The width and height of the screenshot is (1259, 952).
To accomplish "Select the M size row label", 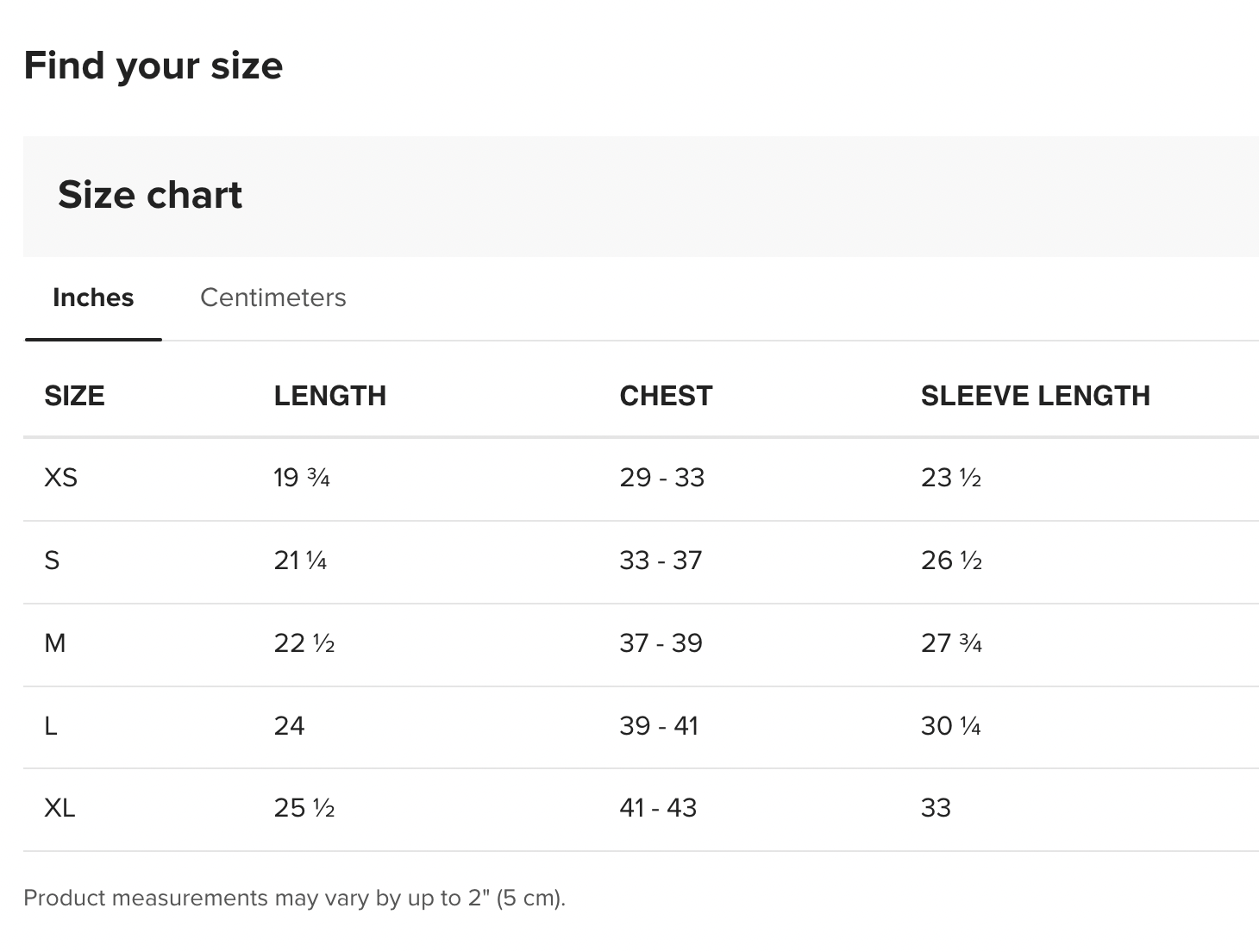I will [54, 643].
